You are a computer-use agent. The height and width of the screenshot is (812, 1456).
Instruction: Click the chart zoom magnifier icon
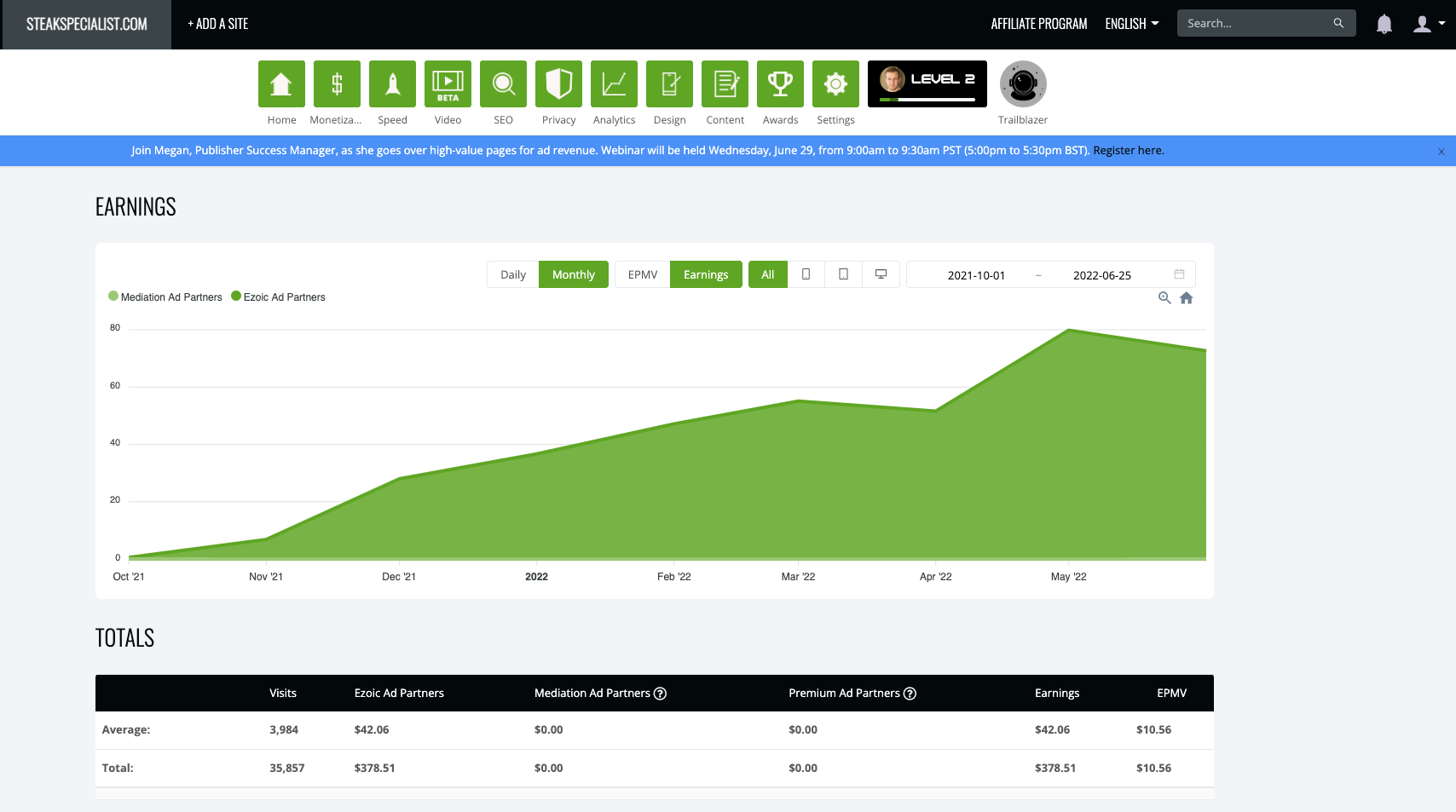tap(1164, 297)
